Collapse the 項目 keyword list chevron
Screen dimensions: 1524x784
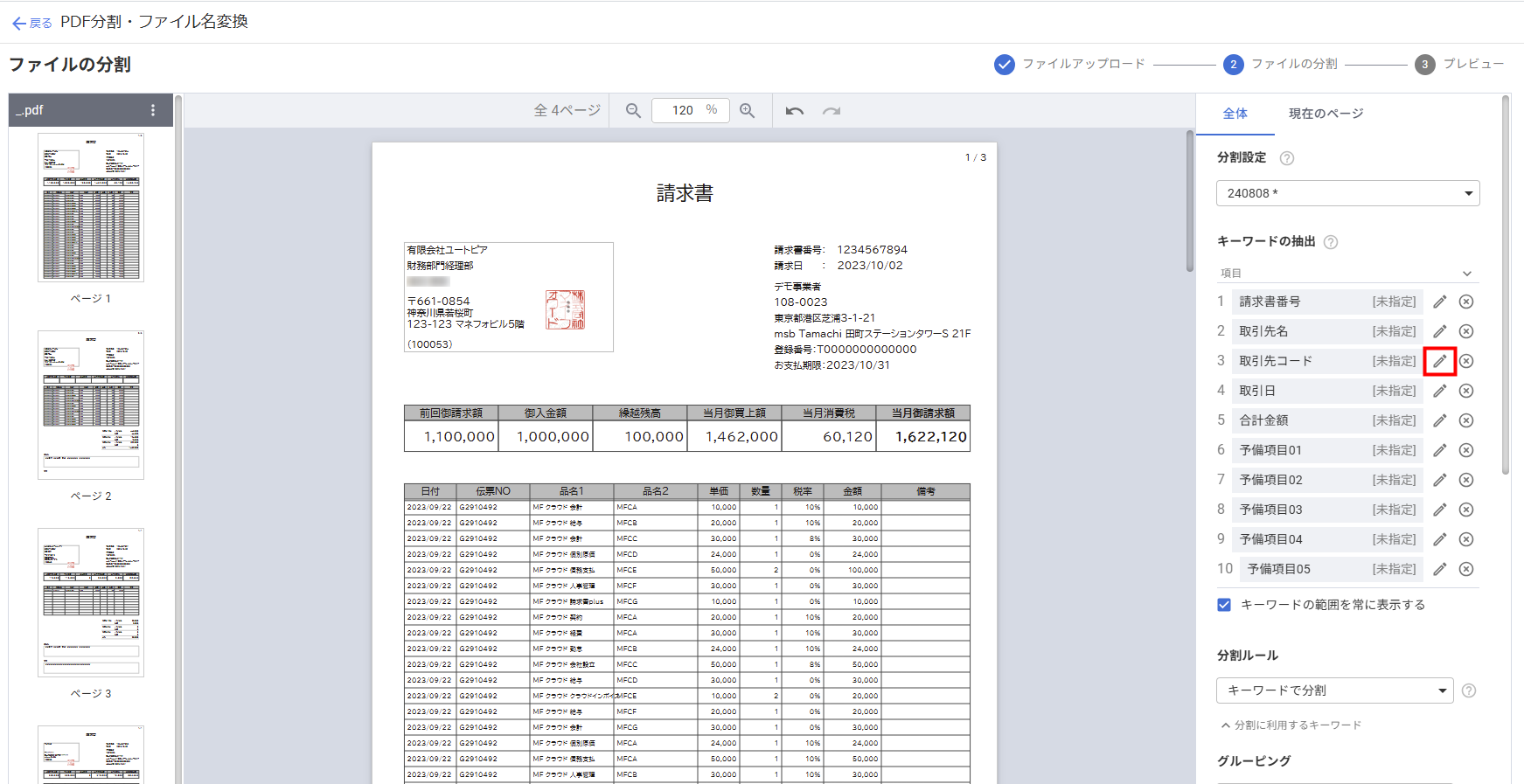[1467, 274]
